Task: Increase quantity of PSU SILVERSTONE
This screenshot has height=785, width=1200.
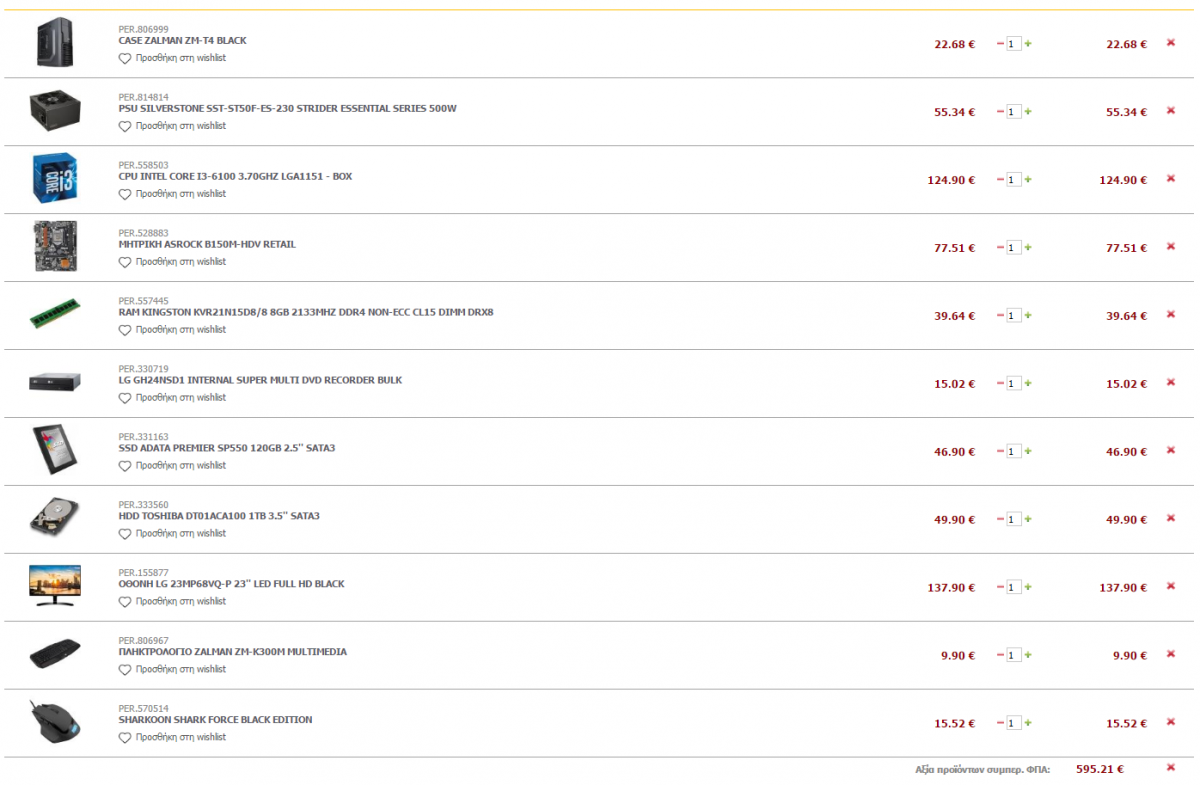Action: tap(1028, 112)
